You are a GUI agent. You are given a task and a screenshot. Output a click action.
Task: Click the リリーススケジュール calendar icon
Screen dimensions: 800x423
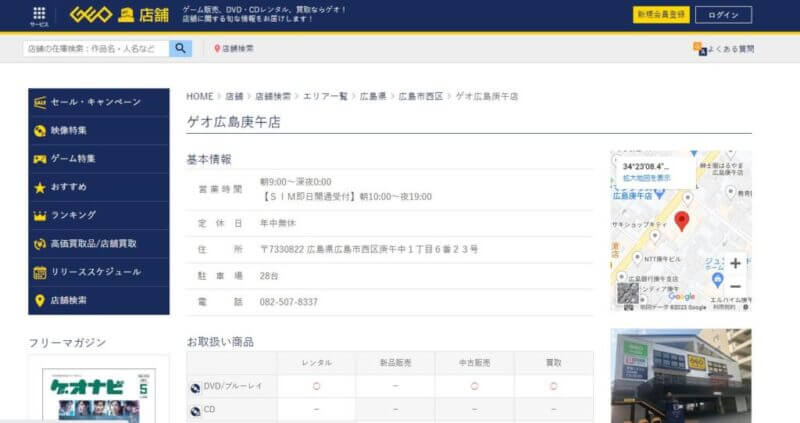click(x=40, y=272)
